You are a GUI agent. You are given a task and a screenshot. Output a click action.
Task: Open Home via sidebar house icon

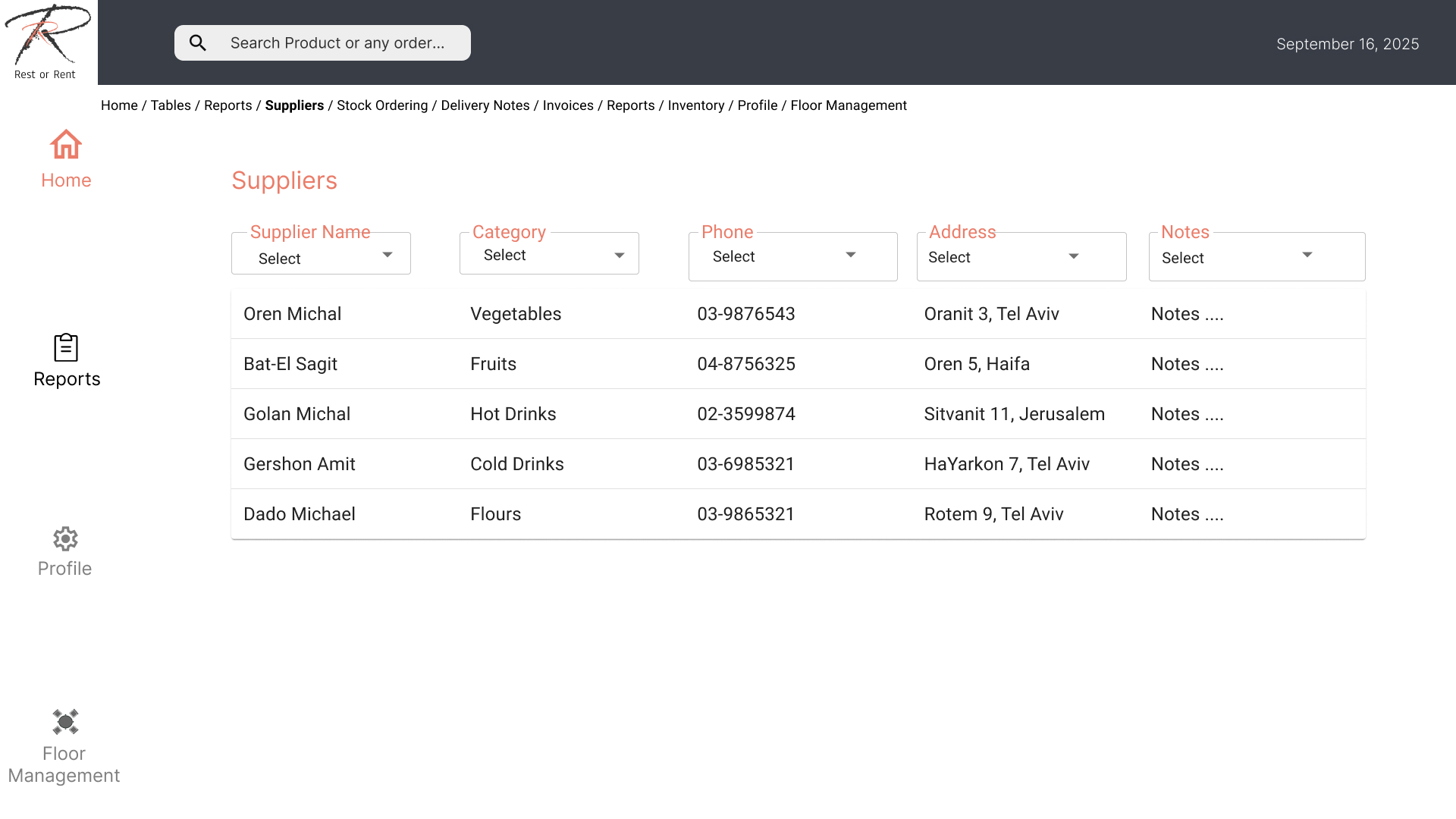coord(66,144)
